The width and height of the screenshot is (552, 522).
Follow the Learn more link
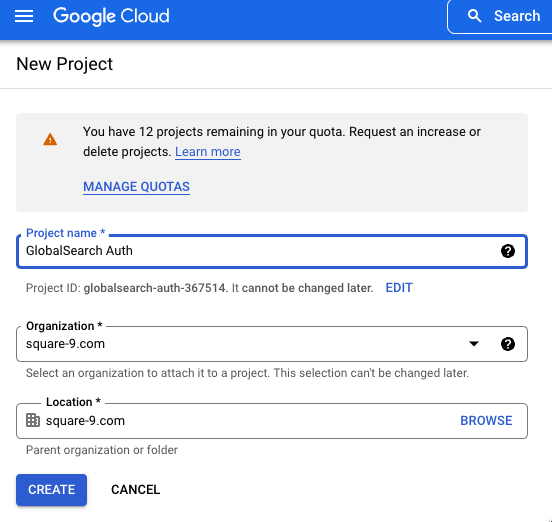click(208, 152)
